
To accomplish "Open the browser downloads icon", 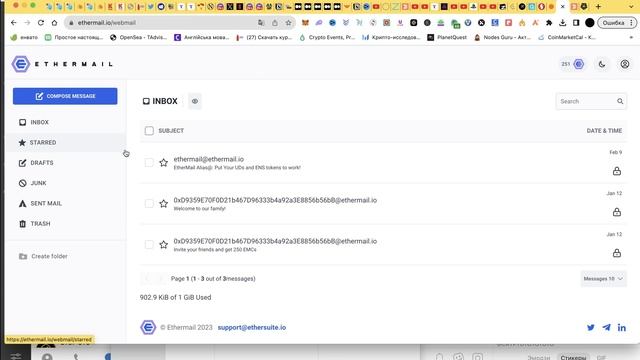I will coord(562,23).
